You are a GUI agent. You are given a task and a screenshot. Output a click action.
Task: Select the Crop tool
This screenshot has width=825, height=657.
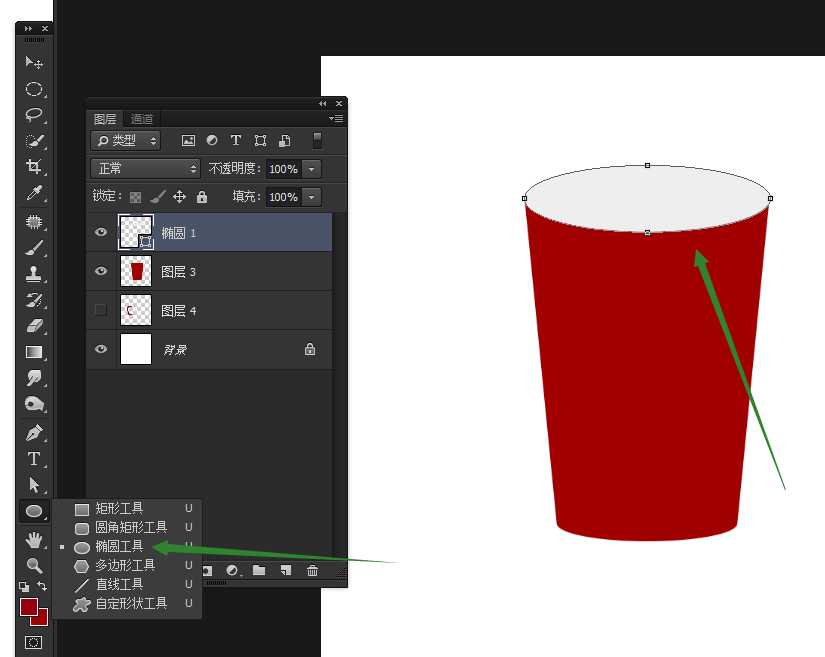pyautogui.click(x=34, y=166)
